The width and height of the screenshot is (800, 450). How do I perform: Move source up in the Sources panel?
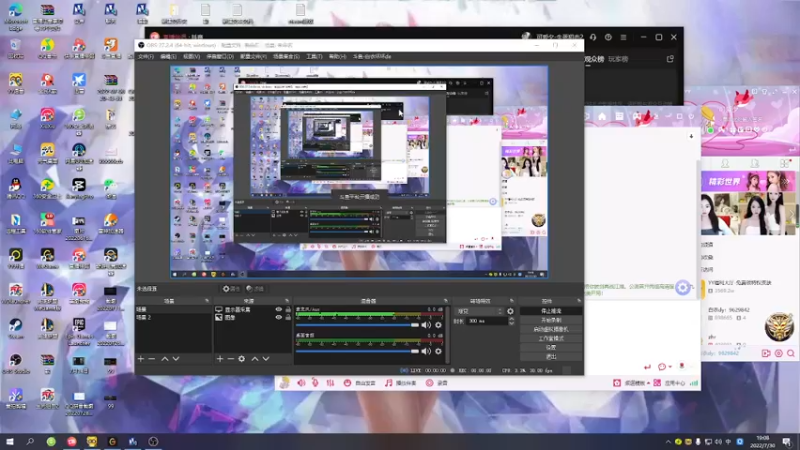[255, 359]
